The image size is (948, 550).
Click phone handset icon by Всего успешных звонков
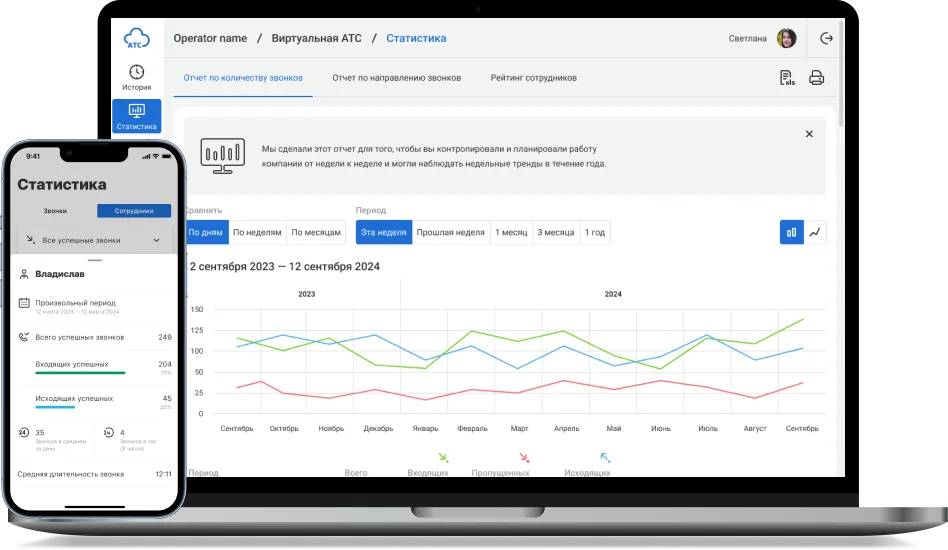click(24, 337)
